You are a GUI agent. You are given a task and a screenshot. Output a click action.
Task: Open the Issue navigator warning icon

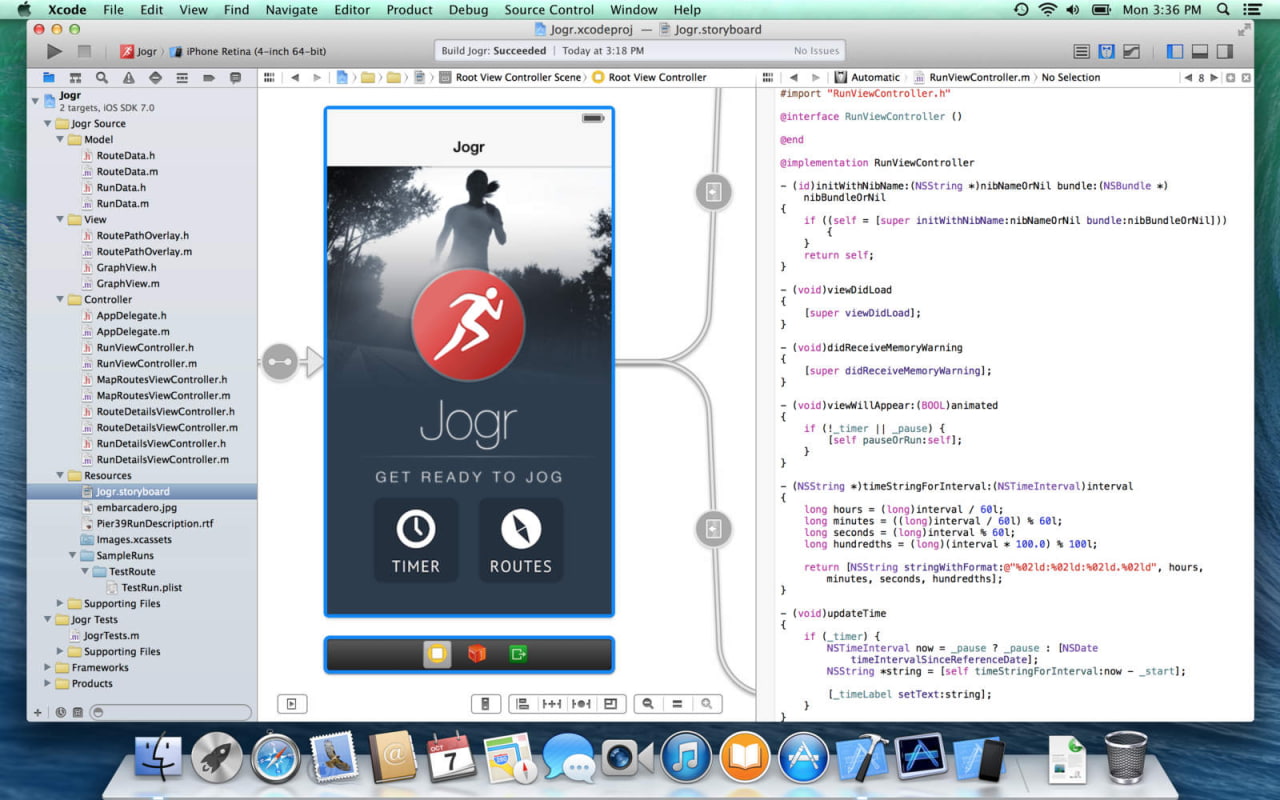[129, 77]
